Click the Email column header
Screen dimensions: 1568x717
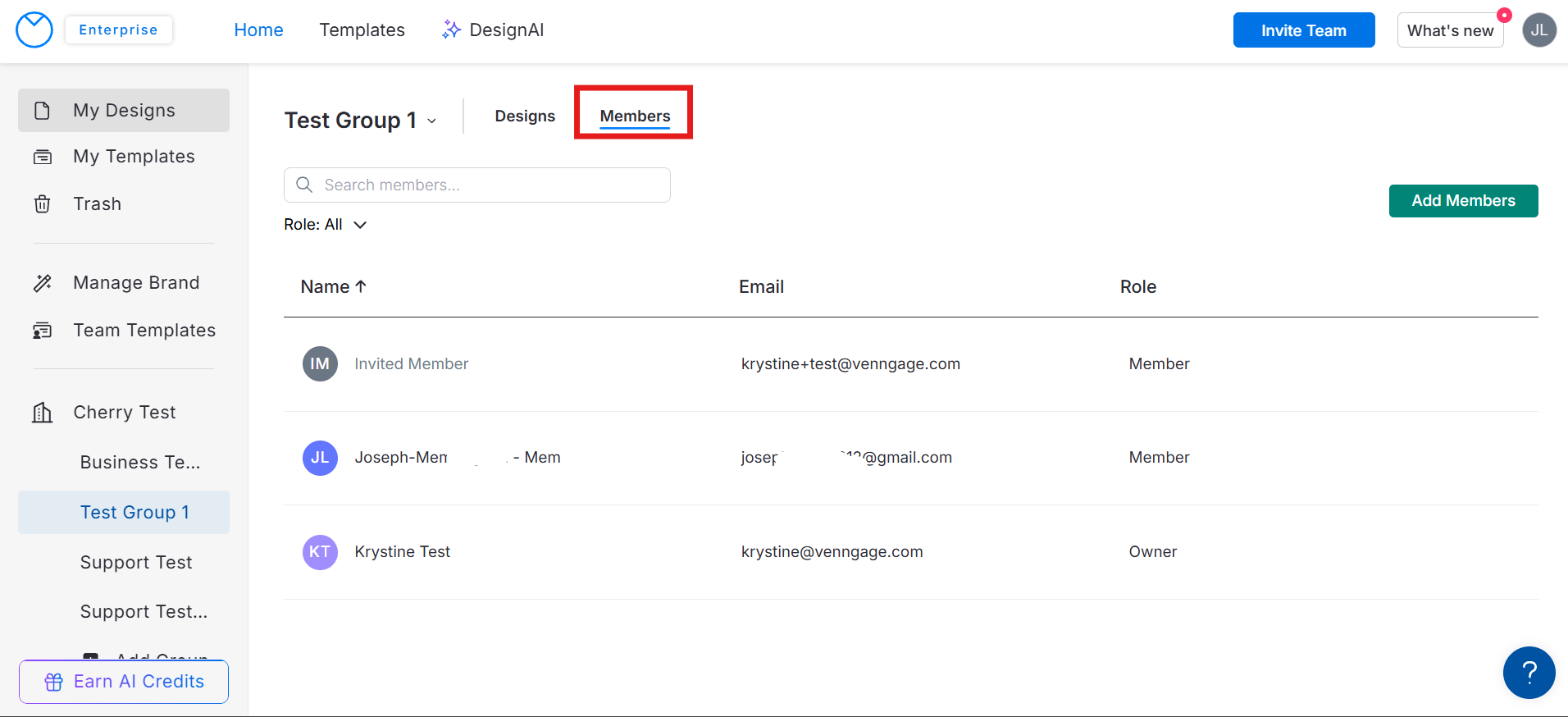click(762, 287)
